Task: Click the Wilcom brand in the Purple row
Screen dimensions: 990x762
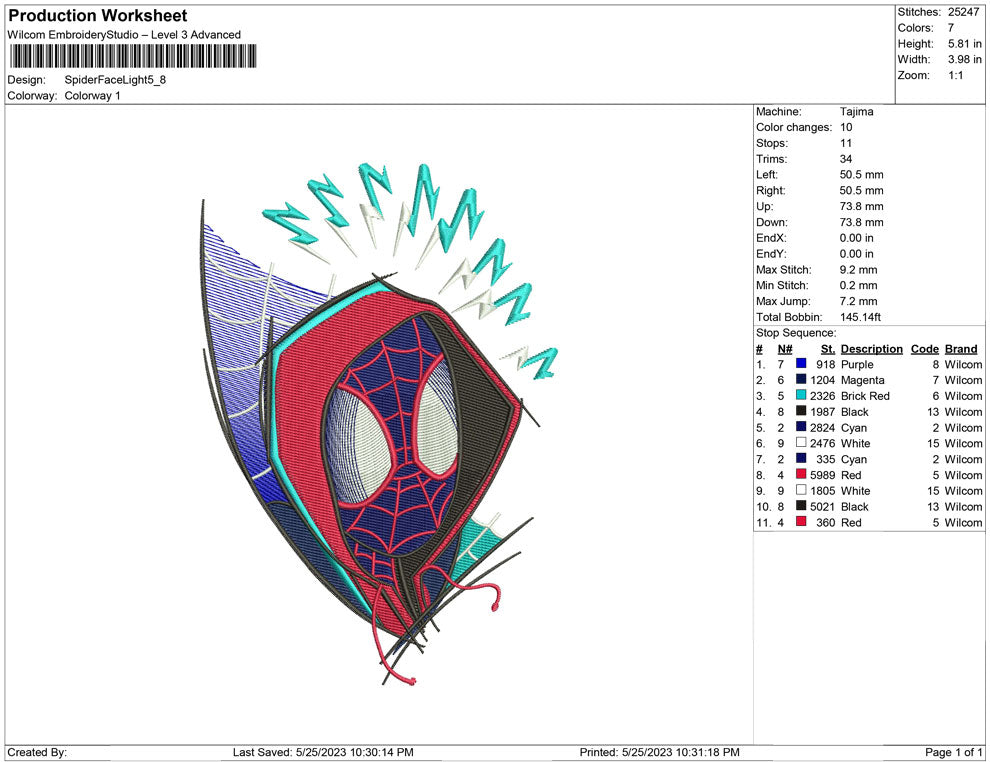Action: coord(963,365)
